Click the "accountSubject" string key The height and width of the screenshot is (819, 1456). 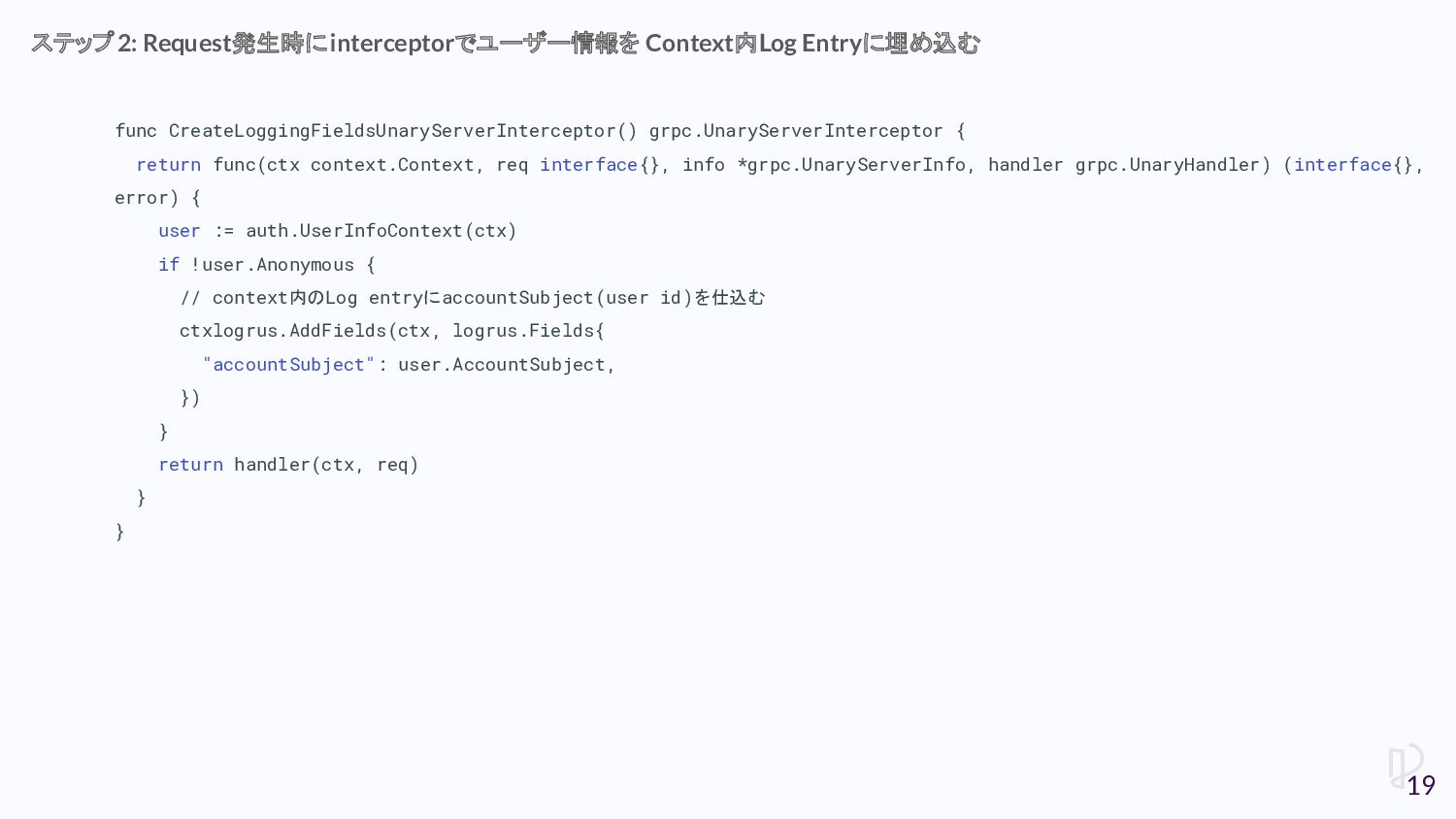[x=288, y=365]
